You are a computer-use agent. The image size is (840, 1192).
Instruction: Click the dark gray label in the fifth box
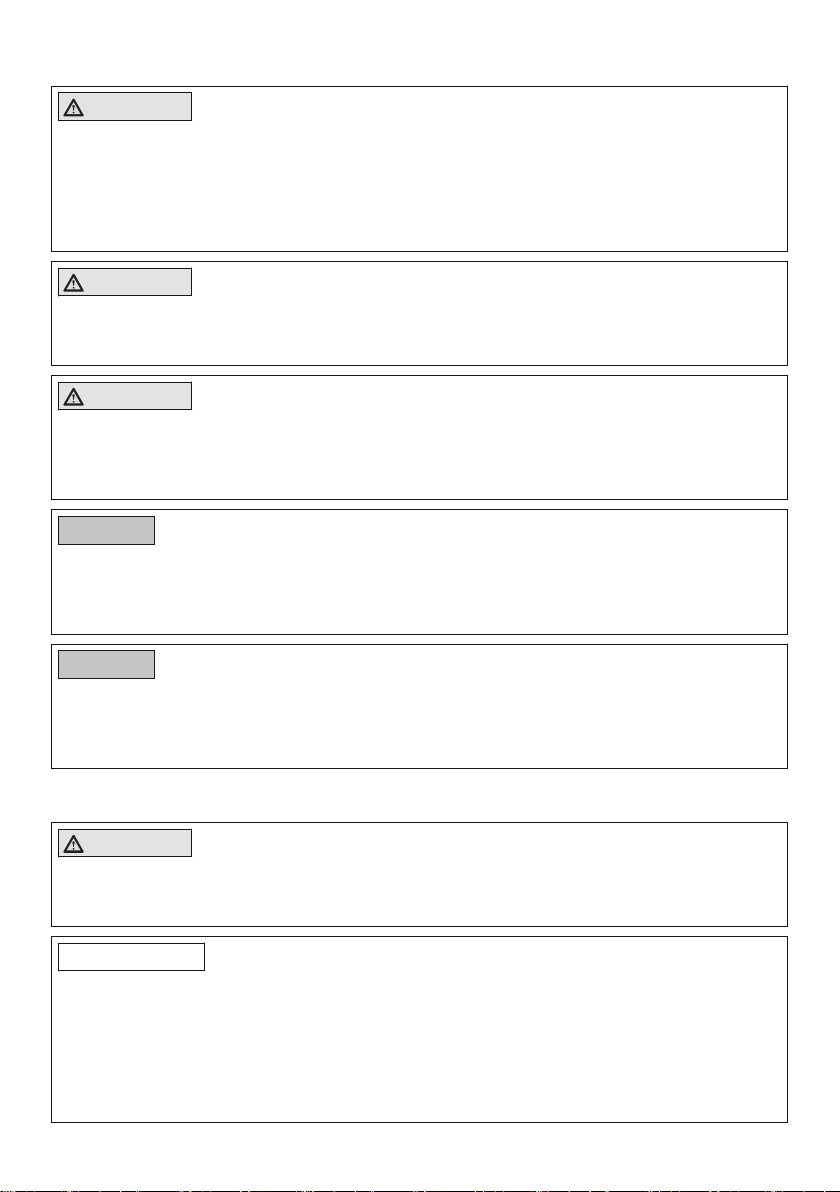pos(106,664)
